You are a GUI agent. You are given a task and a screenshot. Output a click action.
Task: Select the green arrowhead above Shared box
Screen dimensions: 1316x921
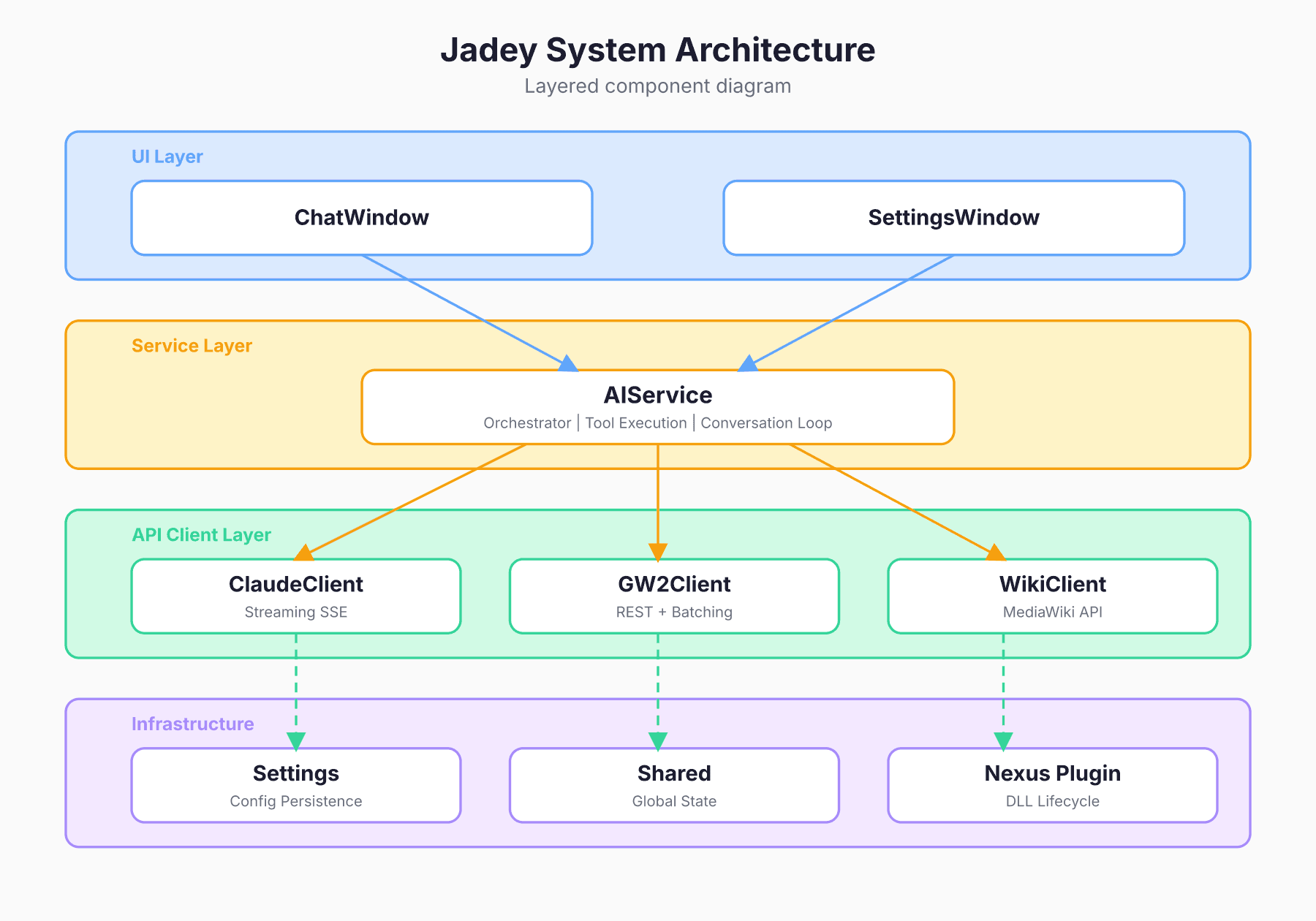(658, 741)
